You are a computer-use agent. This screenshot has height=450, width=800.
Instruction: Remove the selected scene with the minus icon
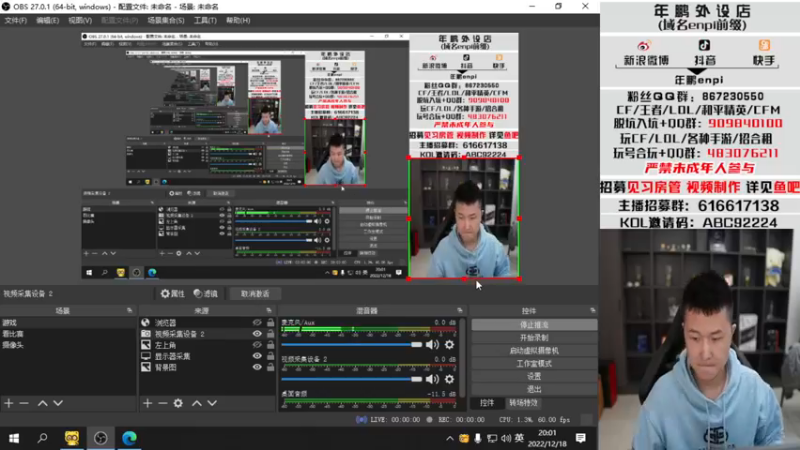[23, 403]
